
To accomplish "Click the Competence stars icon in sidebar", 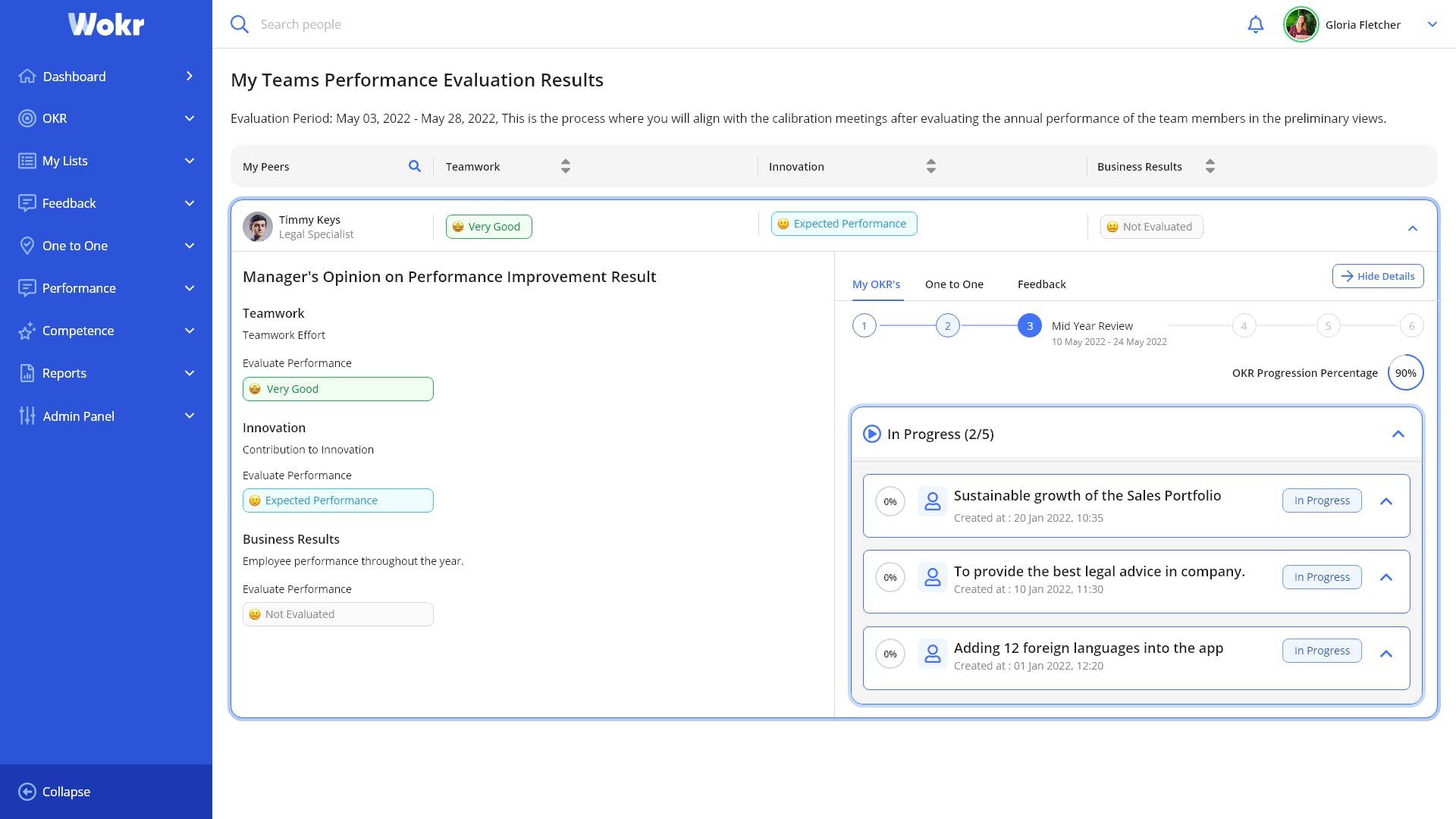I will coord(27,331).
